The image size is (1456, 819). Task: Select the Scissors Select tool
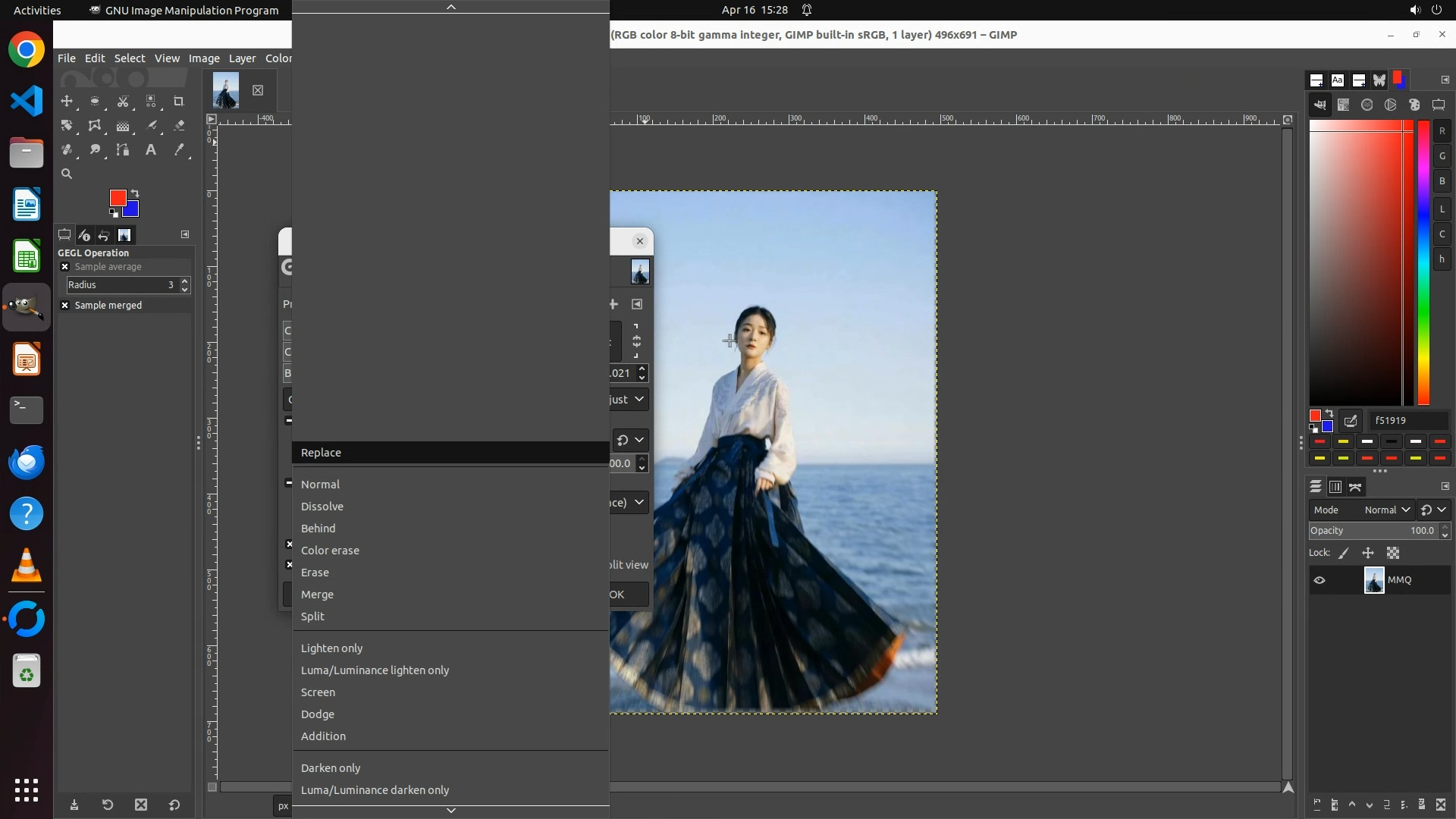[x=123, y=101]
